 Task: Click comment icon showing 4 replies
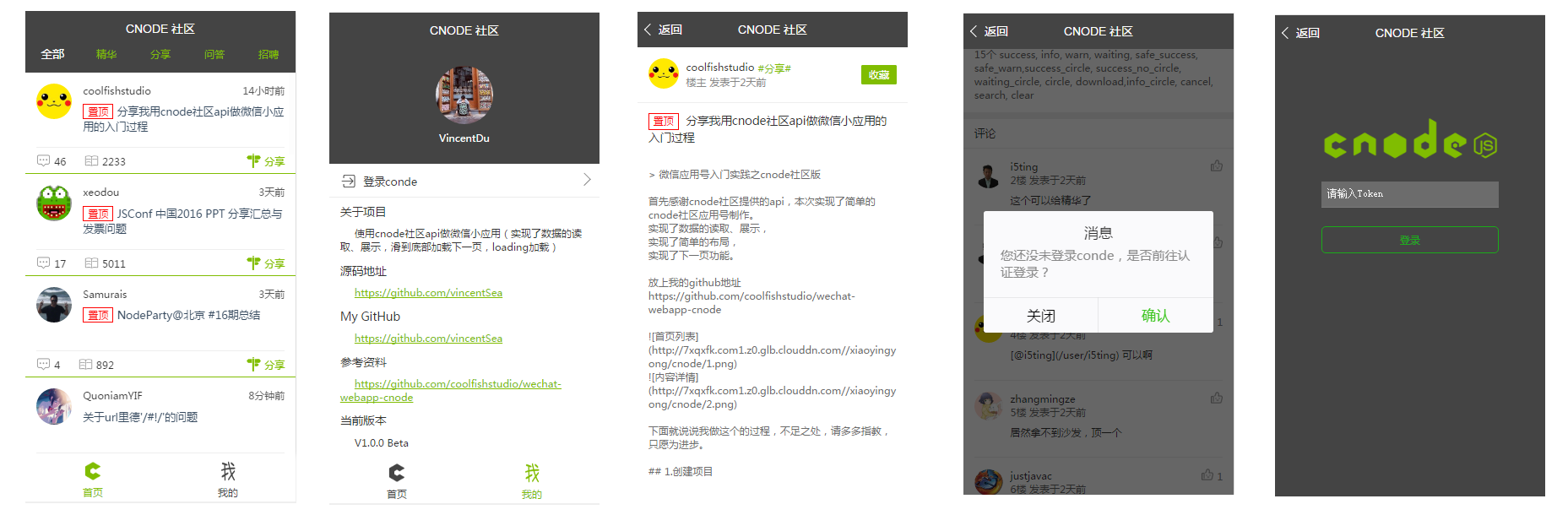click(43, 364)
